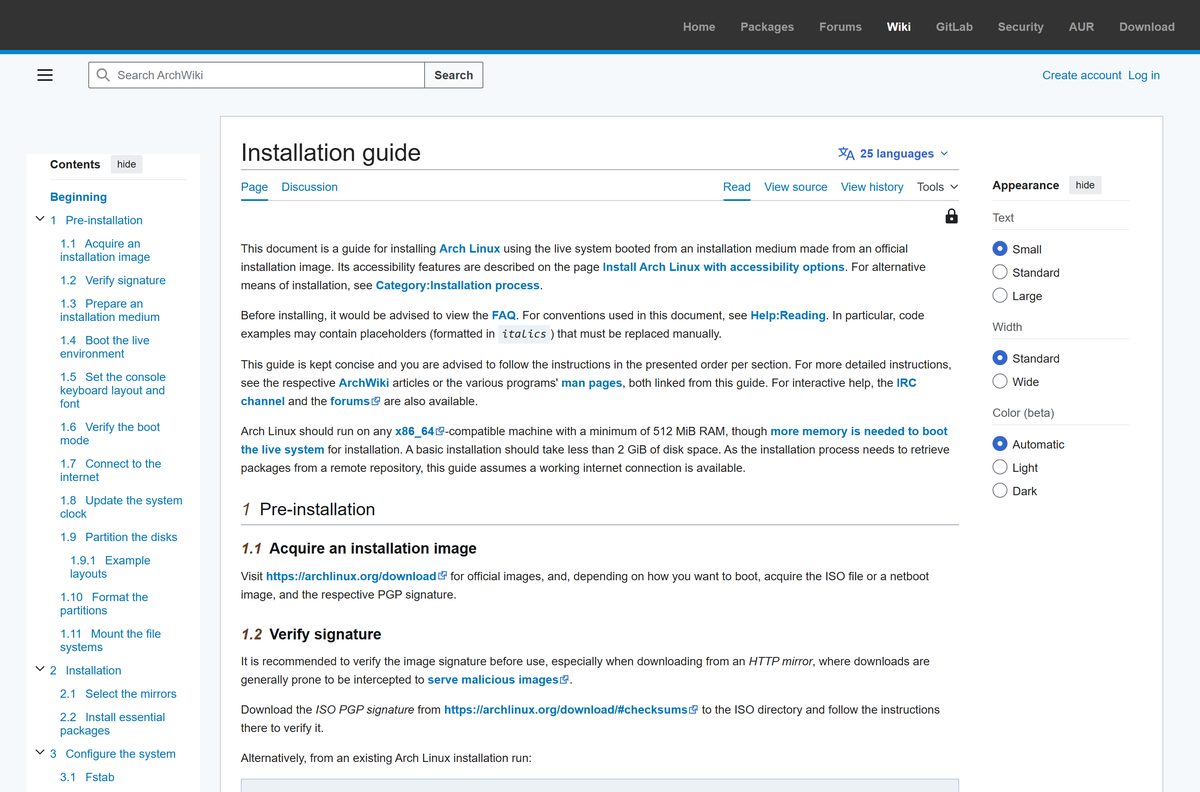
Task: Select the Standard text size option
Action: (1000, 272)
